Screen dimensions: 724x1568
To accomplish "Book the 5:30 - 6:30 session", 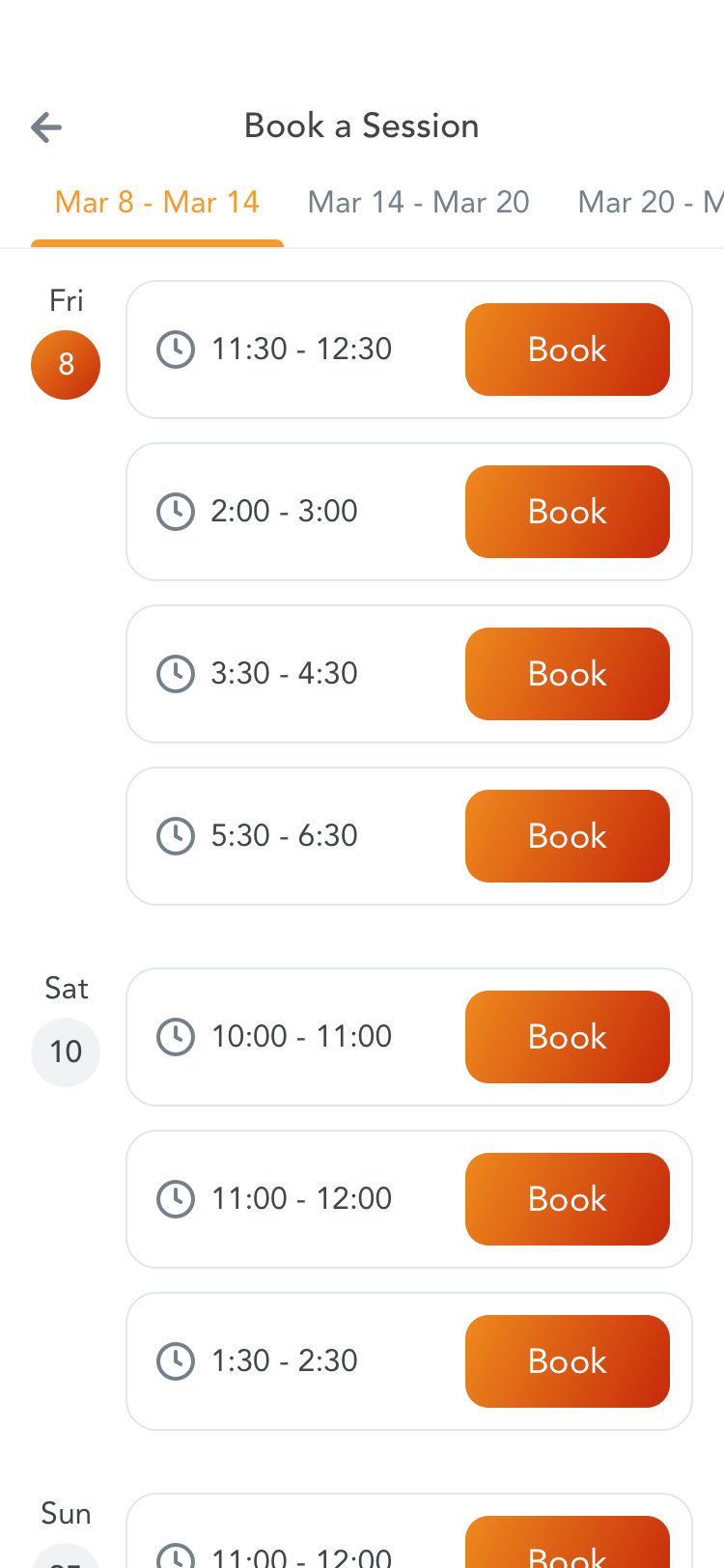I will click(567, 836).
